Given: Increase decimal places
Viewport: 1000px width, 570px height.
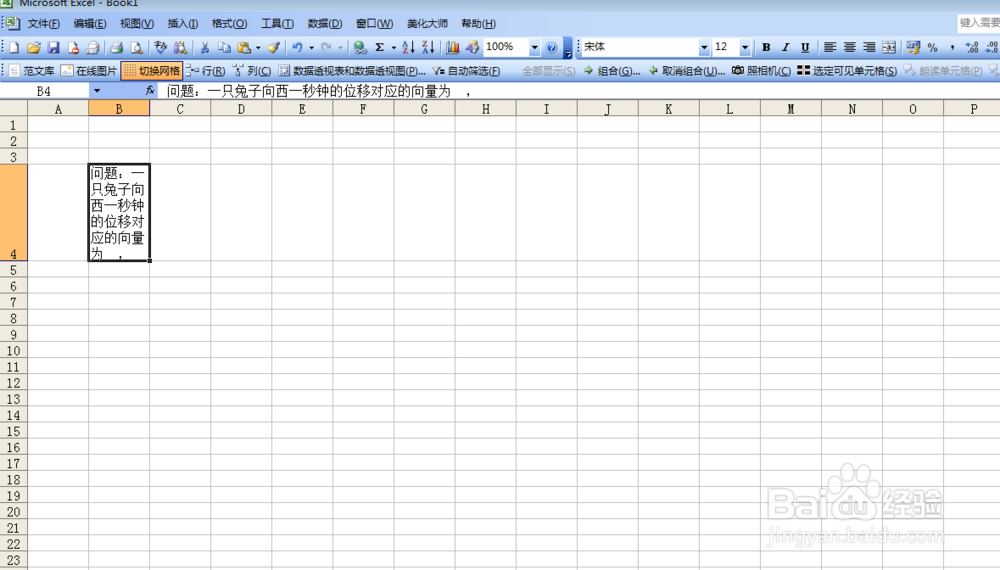Looking at the screenshot, I should point(972,47).
